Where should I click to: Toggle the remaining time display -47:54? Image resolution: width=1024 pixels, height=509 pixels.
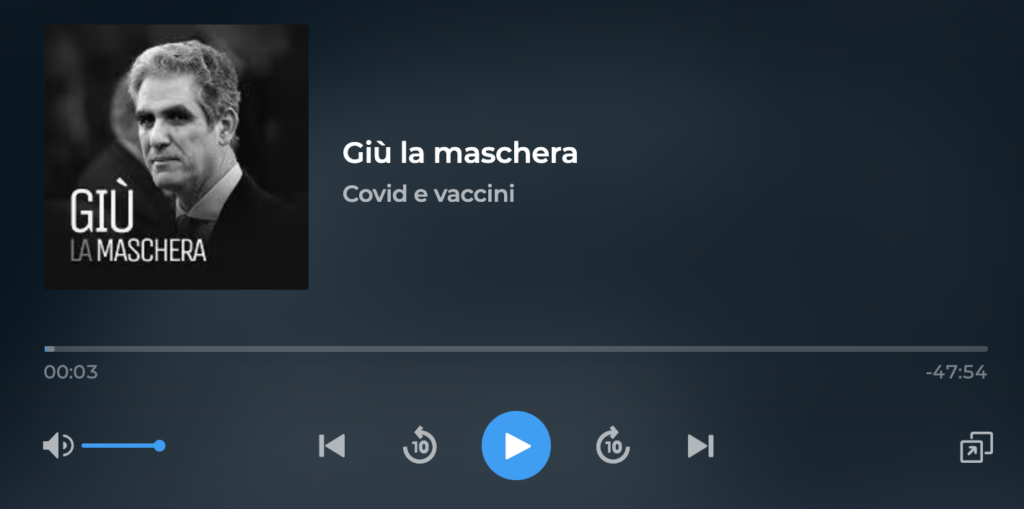click(x=956, y=372)
